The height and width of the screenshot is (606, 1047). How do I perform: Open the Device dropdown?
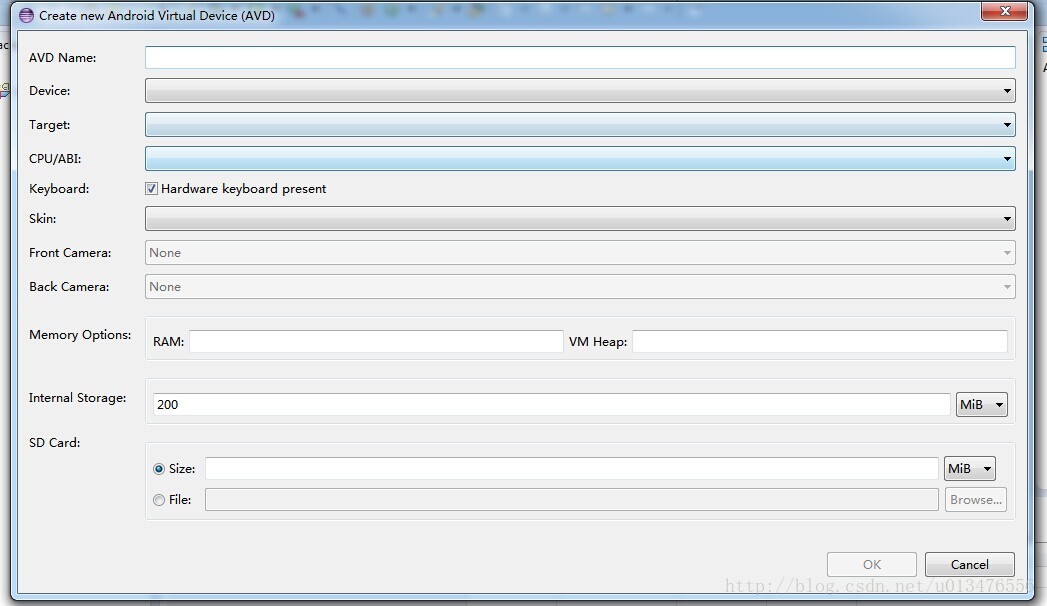tap(580, 91)
